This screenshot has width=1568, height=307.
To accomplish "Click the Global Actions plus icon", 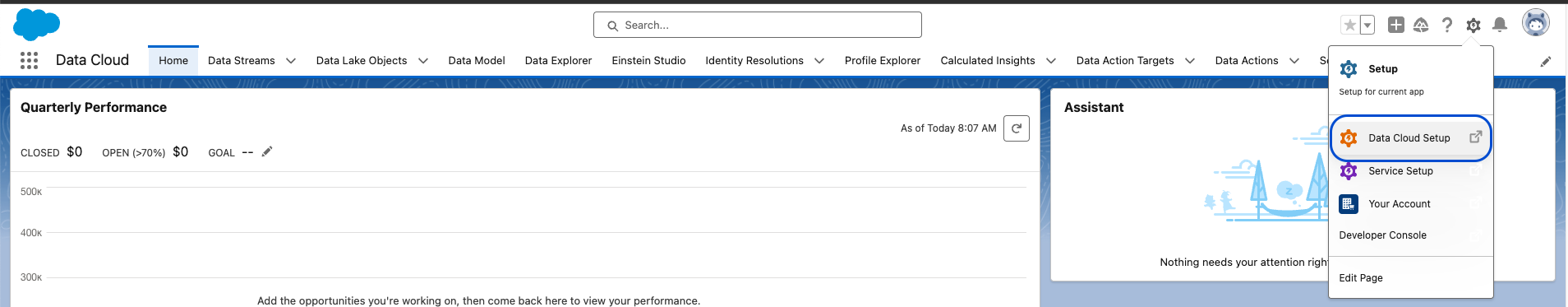I will point(1396,25).
